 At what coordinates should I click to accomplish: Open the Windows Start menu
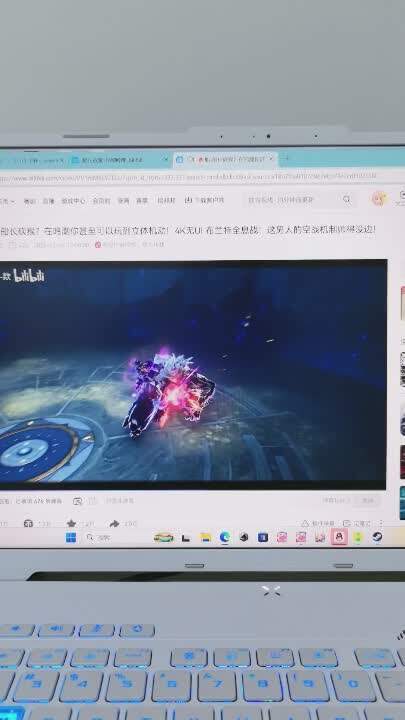pyautogui.click(x=71, y=537)
